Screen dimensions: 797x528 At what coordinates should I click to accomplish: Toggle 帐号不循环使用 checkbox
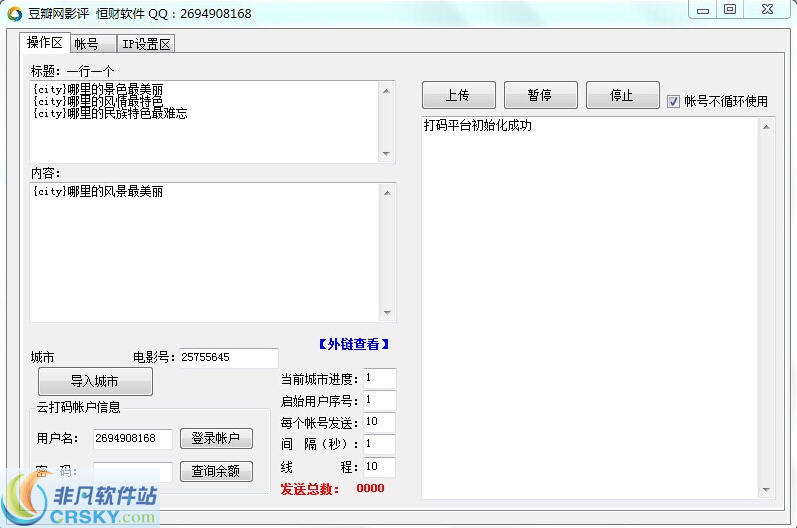point(673,102)
